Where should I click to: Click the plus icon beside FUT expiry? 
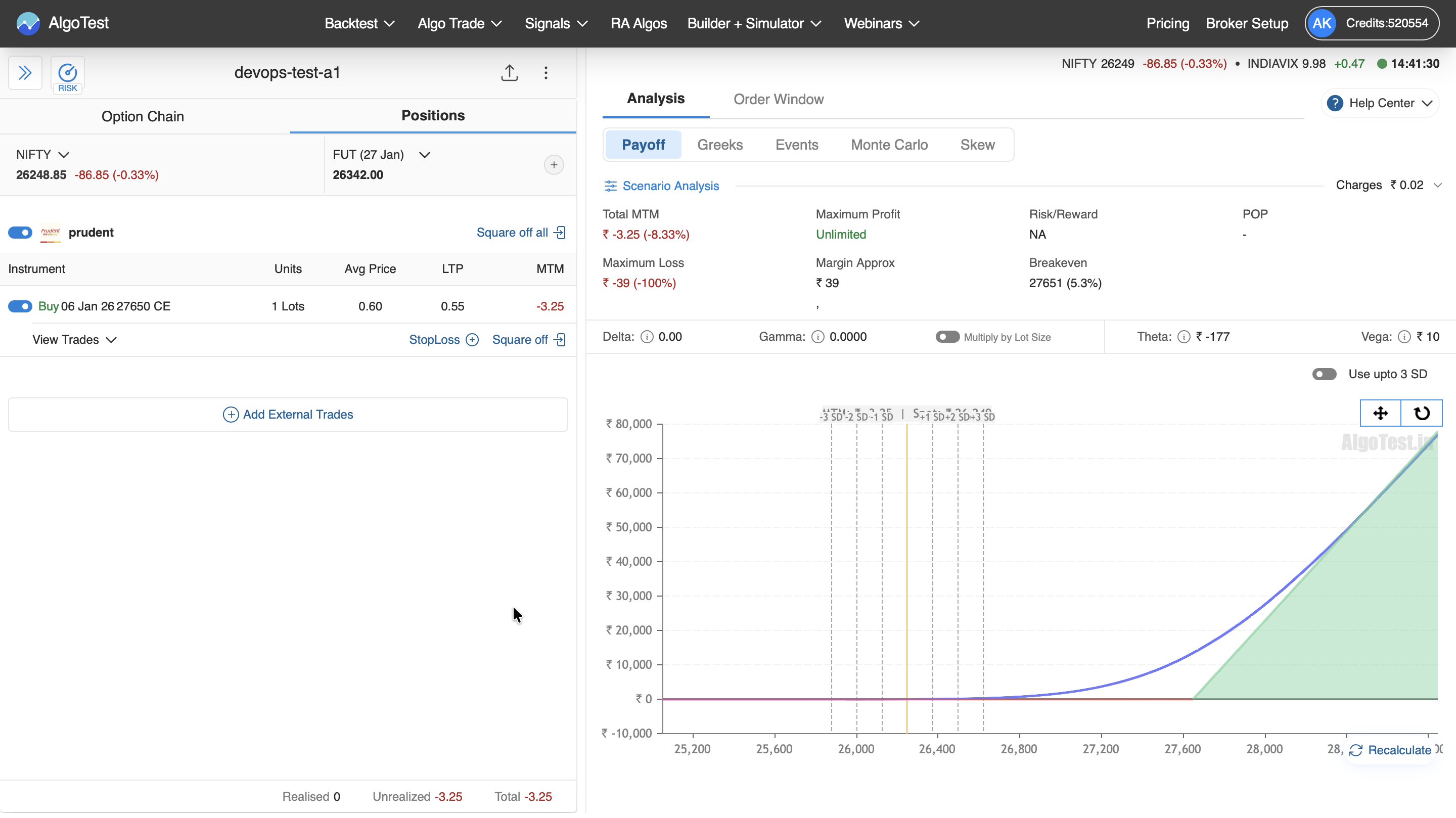click(554, 165)
